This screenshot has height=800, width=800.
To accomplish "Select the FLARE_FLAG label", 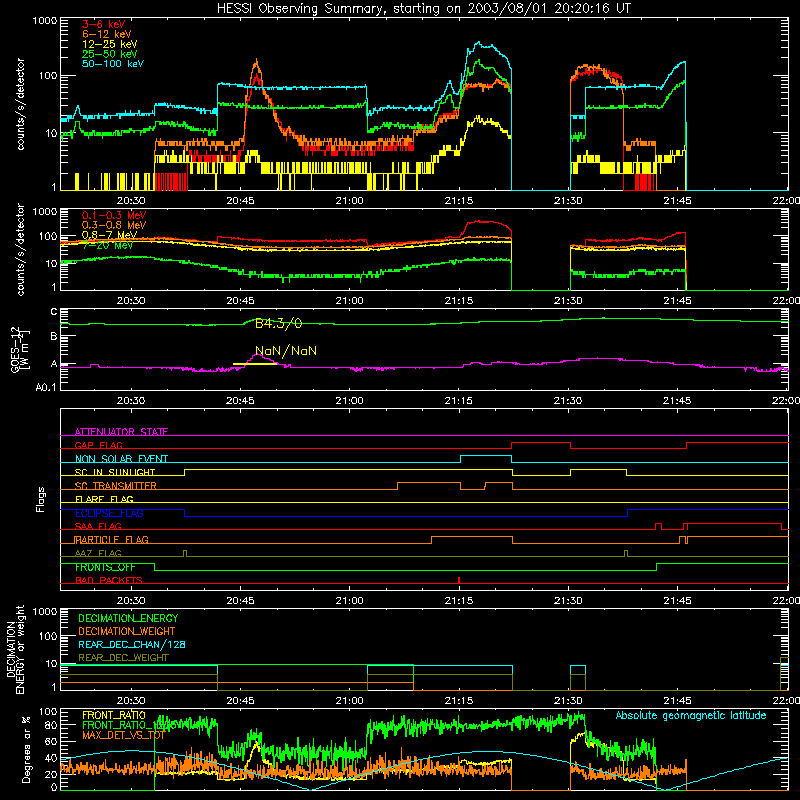I will click(104, 499).
